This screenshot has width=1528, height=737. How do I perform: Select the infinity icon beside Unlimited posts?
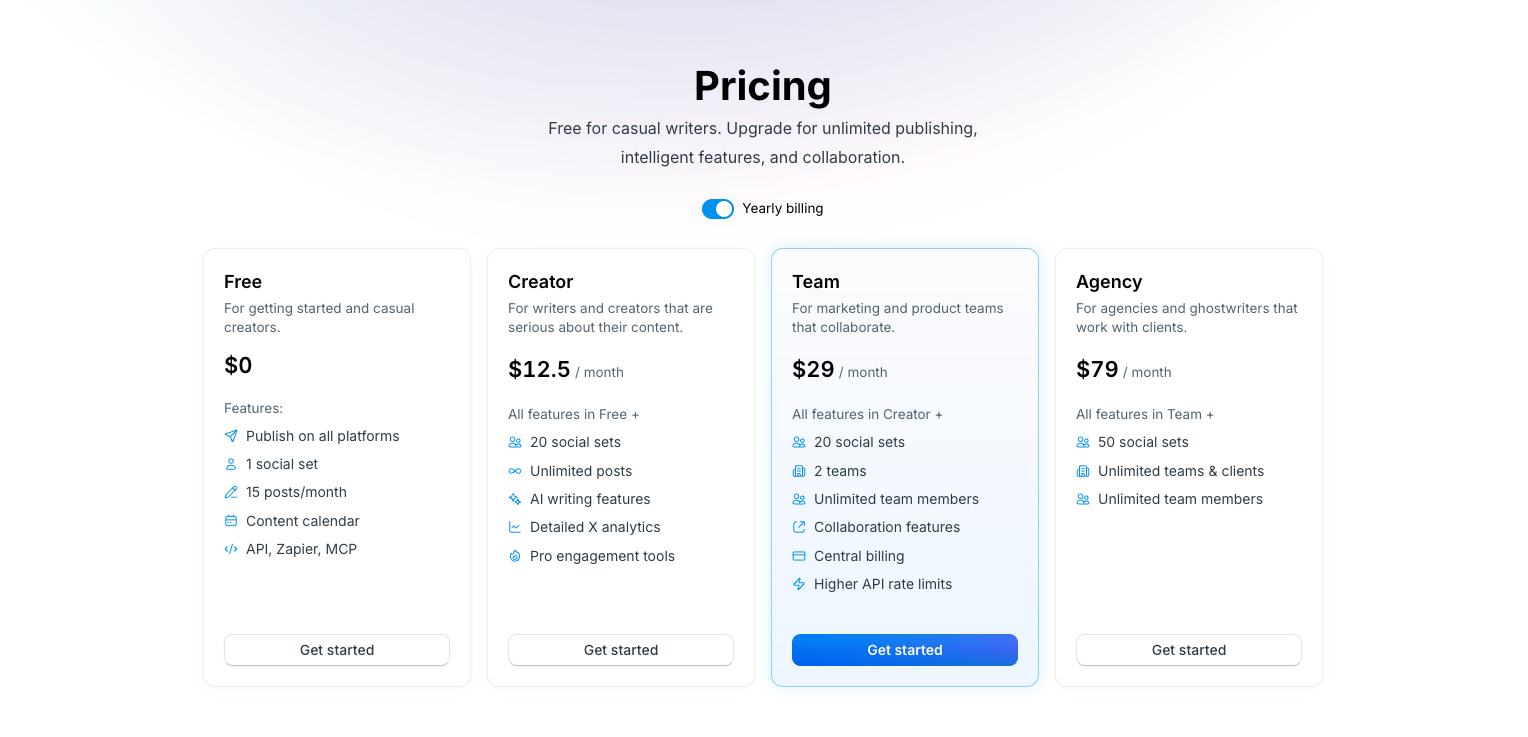pyautogui.click(x=514, y=471)
